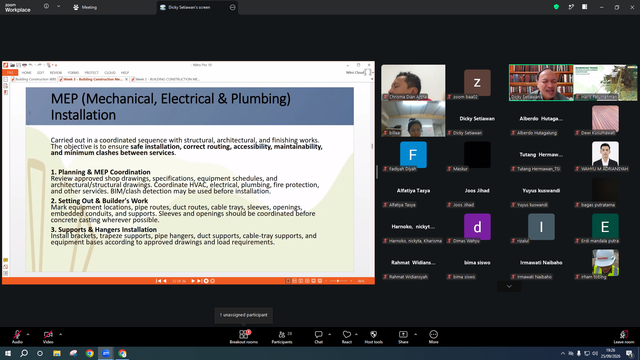Open File Explorer from taskbar
This screenshot has height=360, width=640.
pos(57,353)
